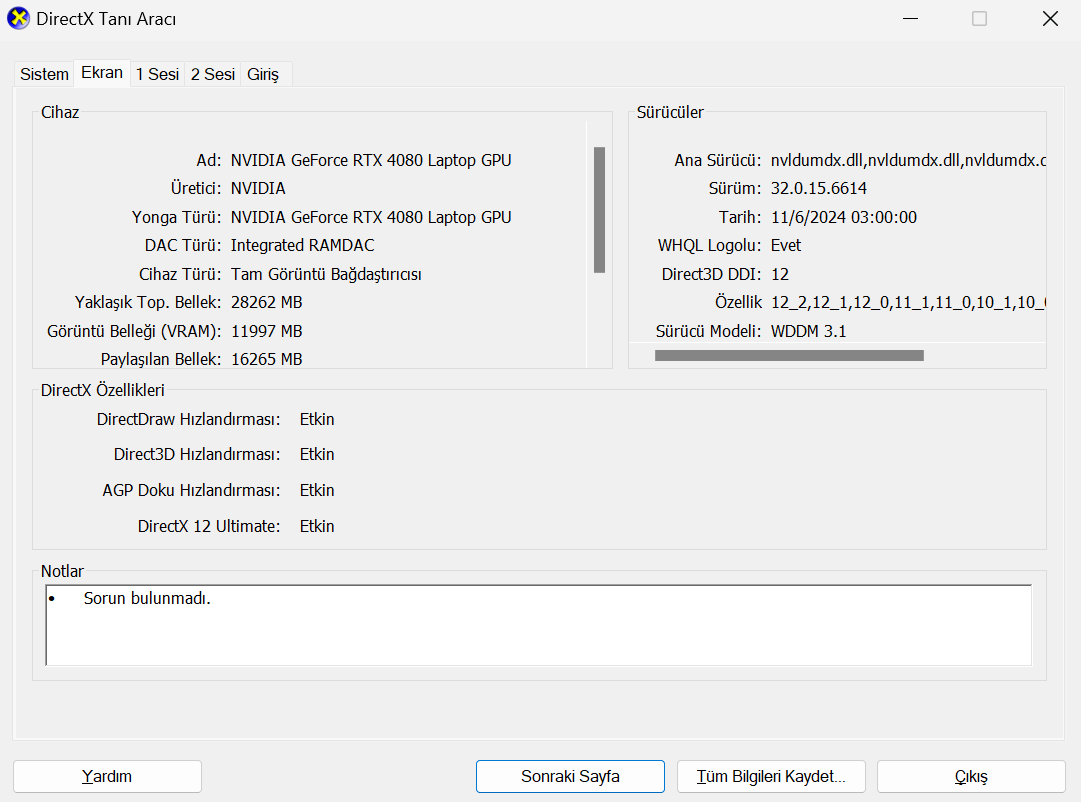Close the DirectX Tanı Aracı window
The width and height of the screenshot is (1081, 802).
1050,19
